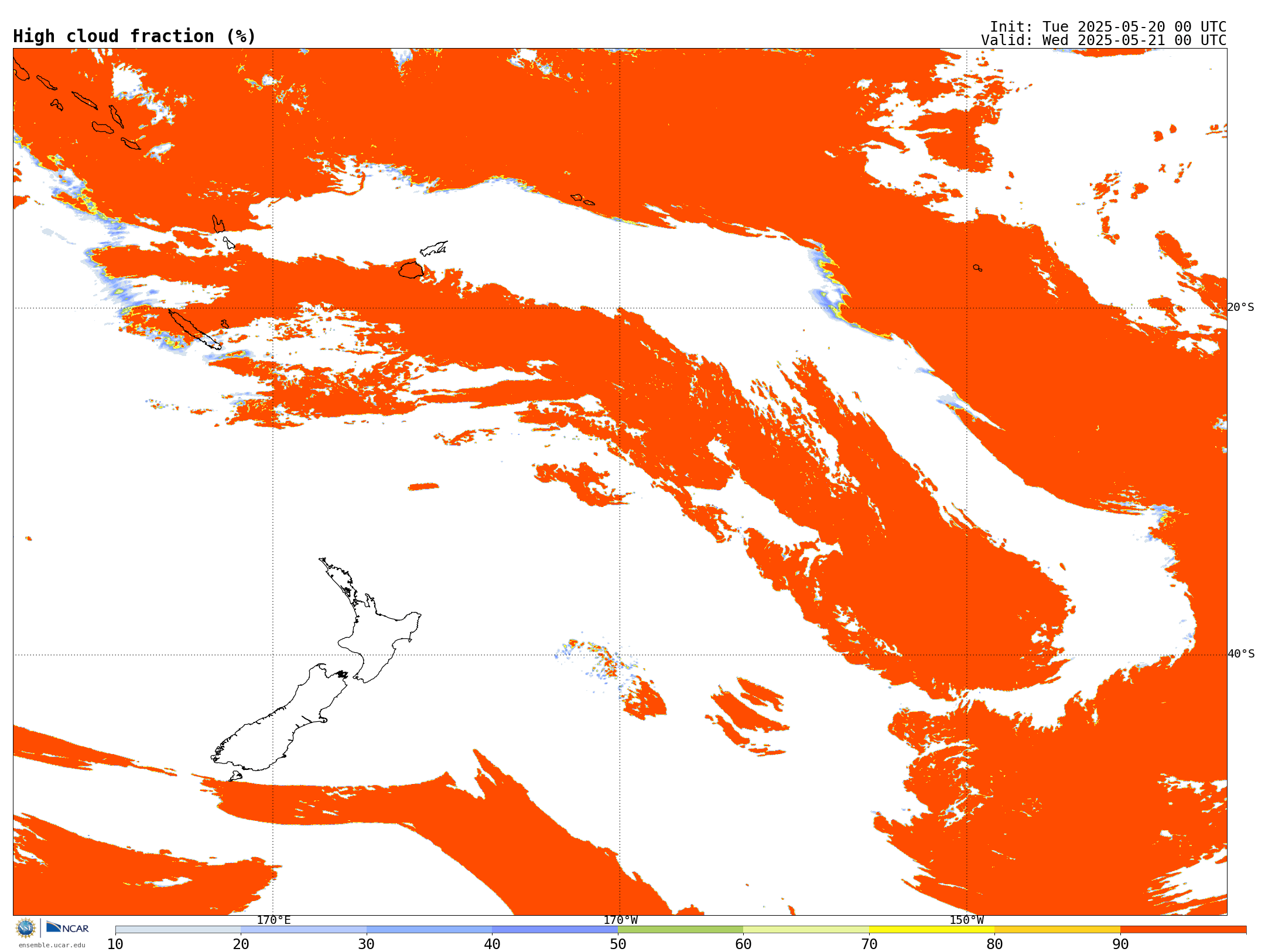Click the 40–50 periwinkle colorbar segment

[x=555, y=930]
